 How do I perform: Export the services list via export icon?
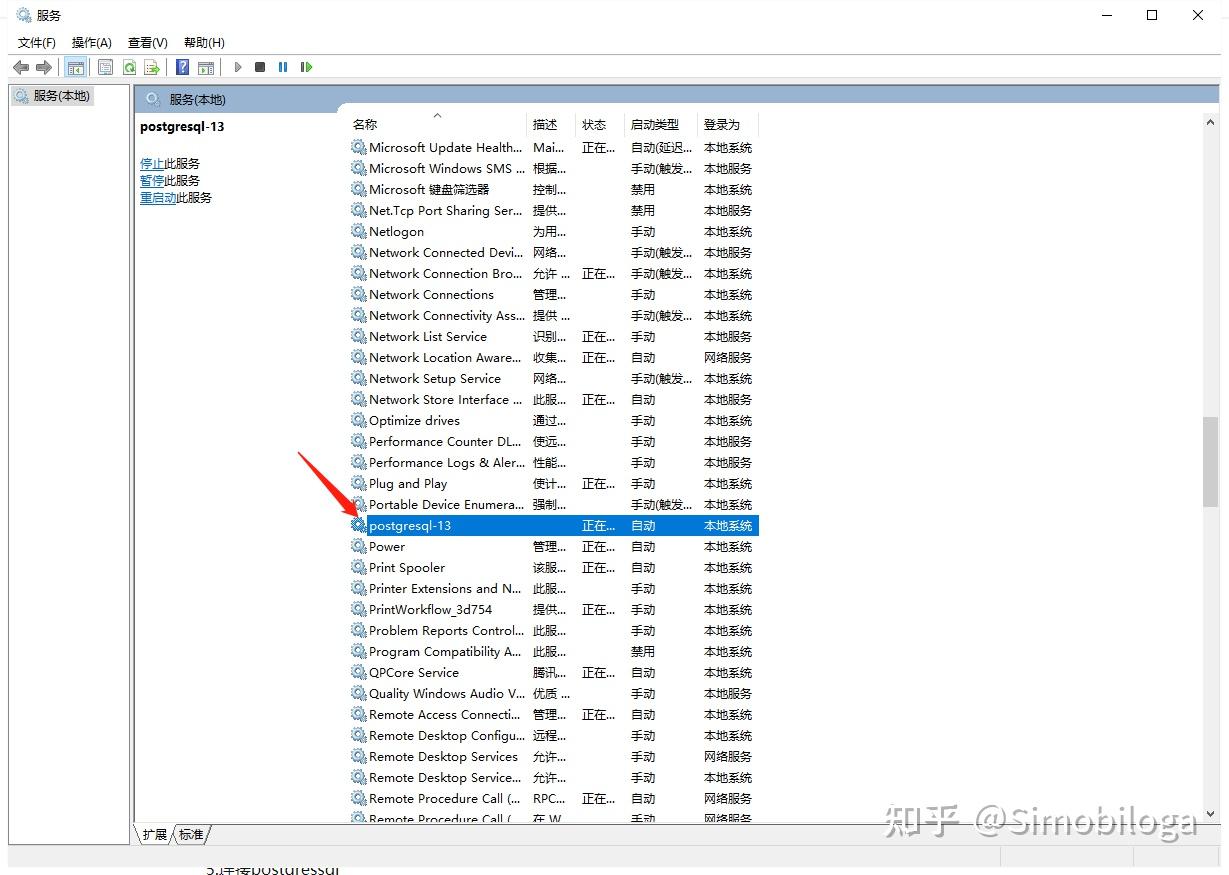[152, 66]
